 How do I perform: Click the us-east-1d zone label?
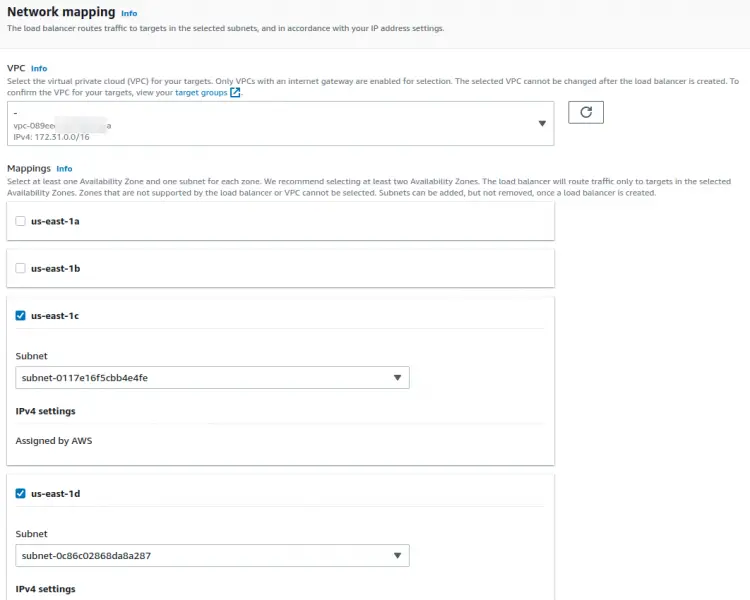click(x=55, y=493)
